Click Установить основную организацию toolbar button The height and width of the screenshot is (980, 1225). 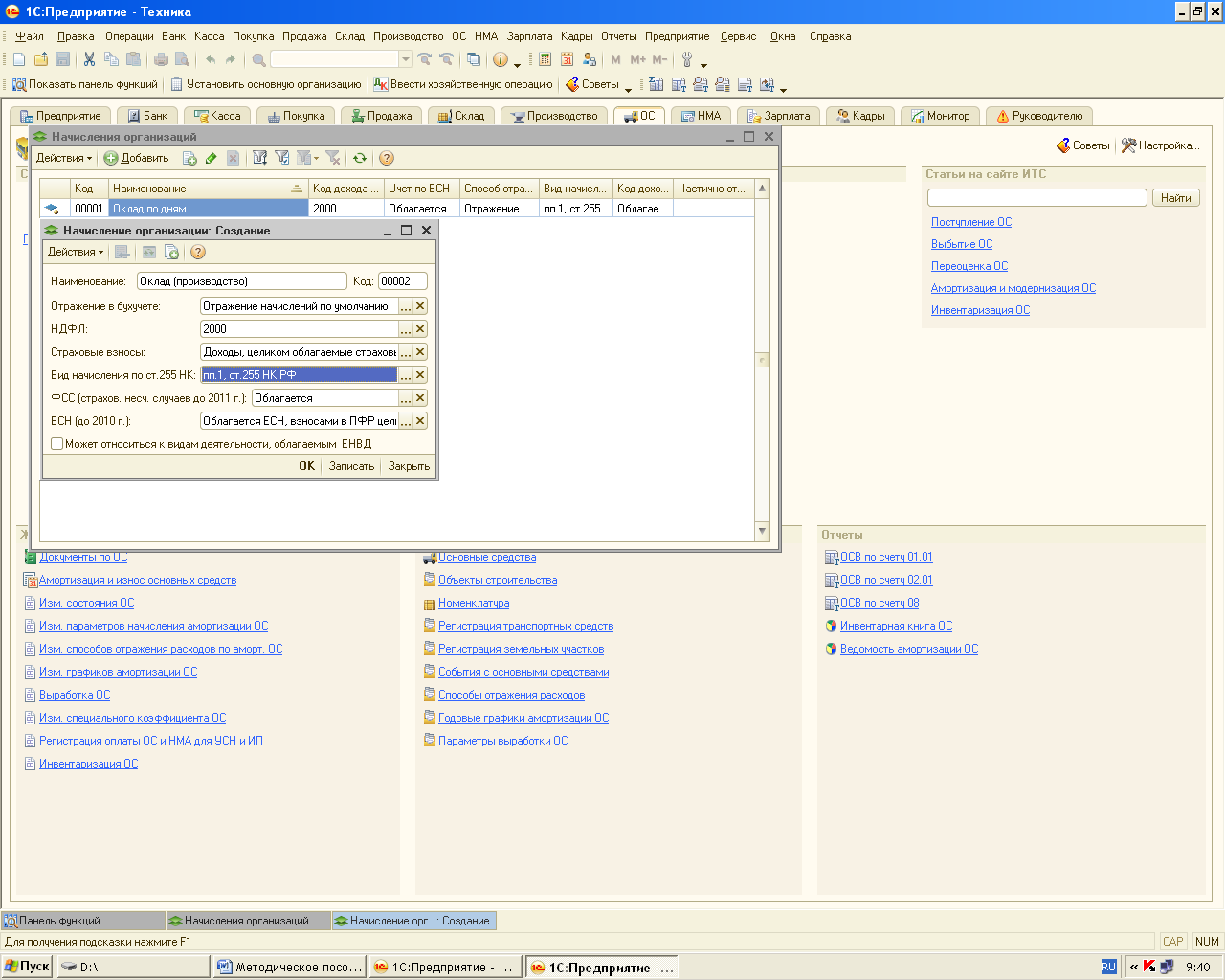pyautogui.click(x=266, y=84)
